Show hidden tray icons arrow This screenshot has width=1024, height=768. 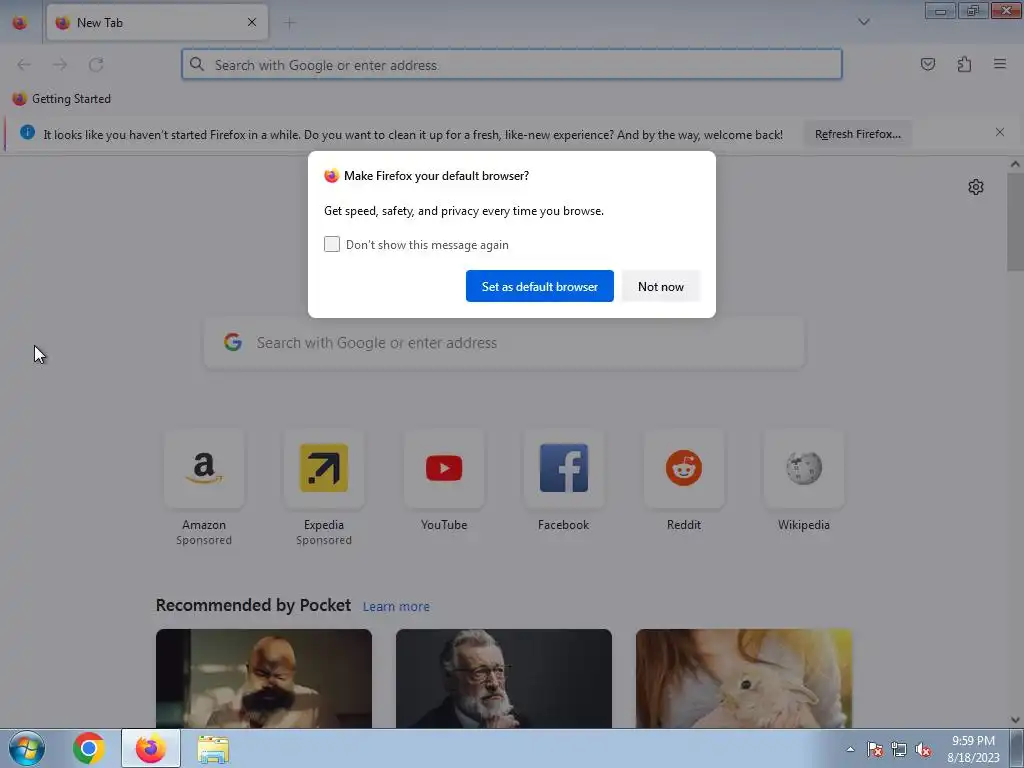point(850,749)
